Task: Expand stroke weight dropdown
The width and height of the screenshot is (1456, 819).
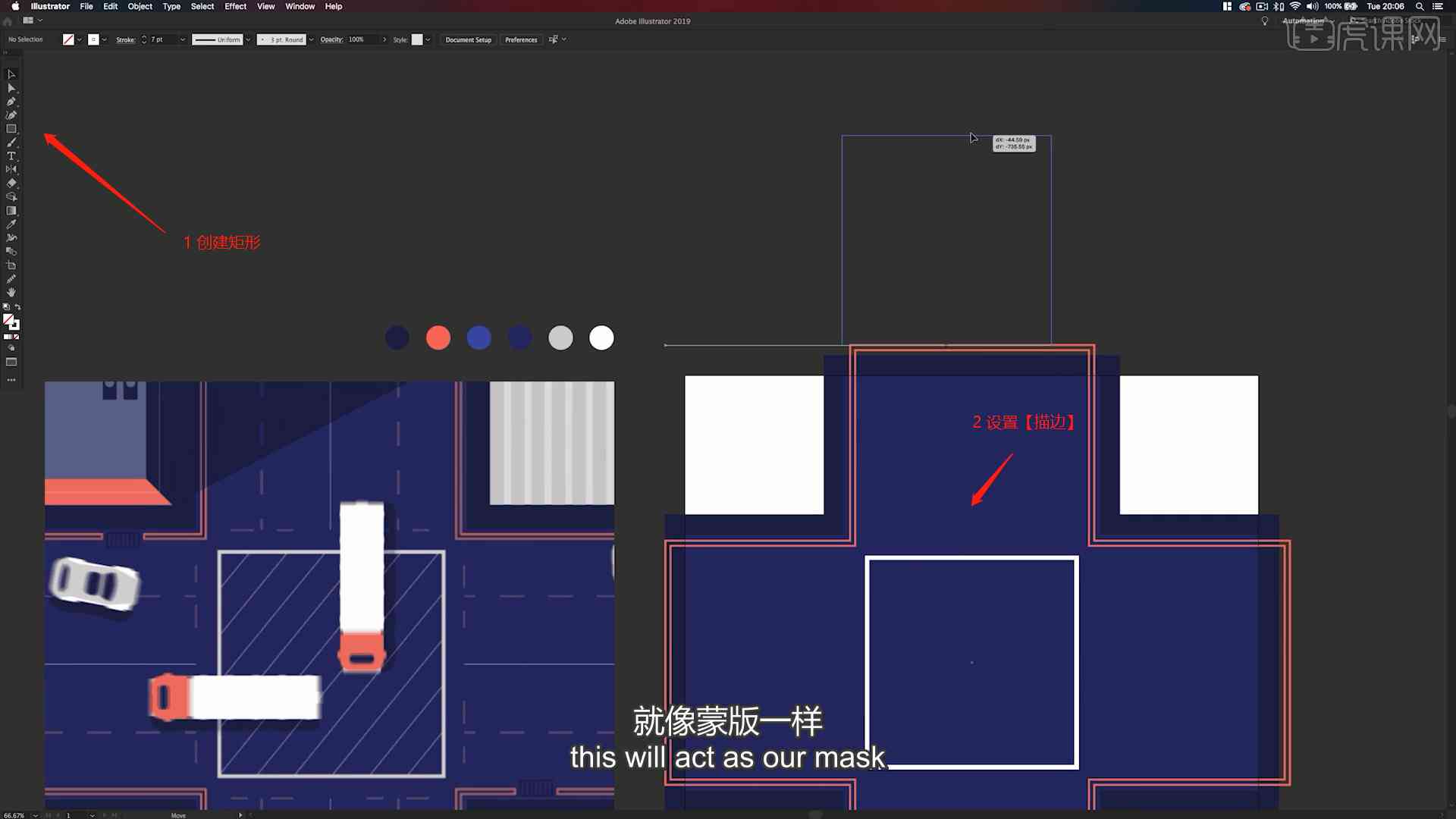Action: coord(183,39)
